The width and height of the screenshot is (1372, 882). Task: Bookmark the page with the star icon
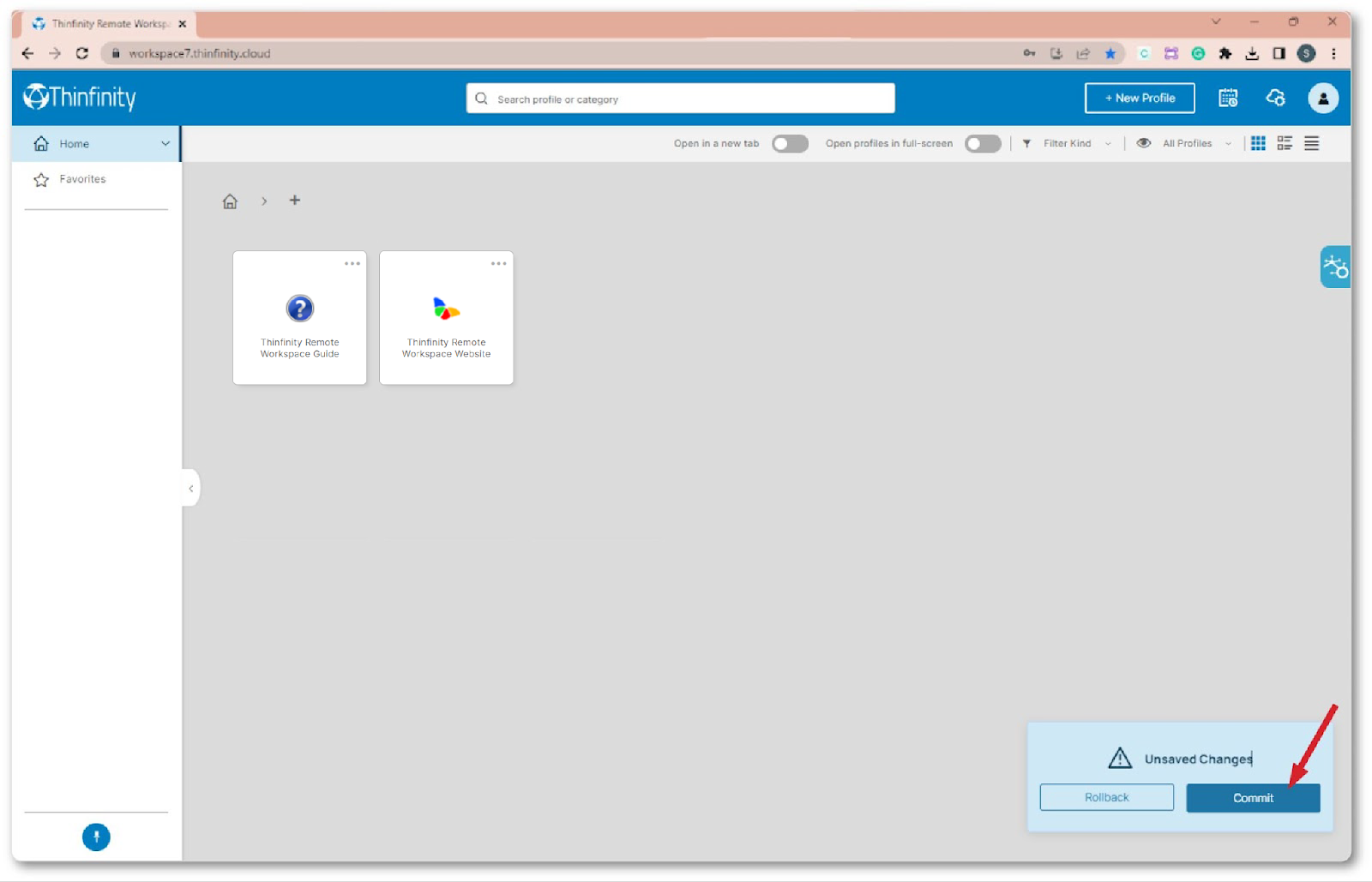tap(1110, 53)
